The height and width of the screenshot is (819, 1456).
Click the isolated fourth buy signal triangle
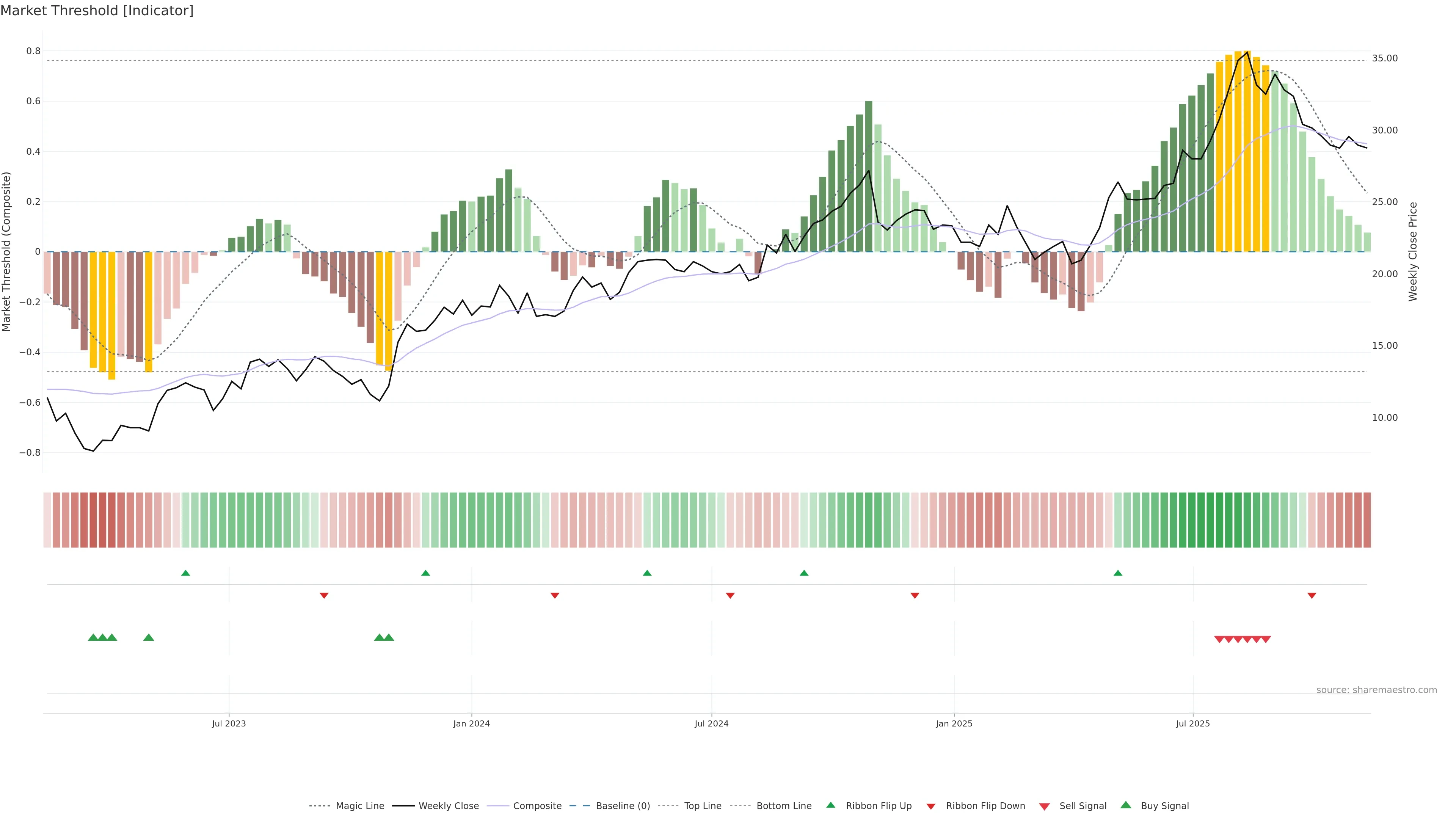[149, 637]
